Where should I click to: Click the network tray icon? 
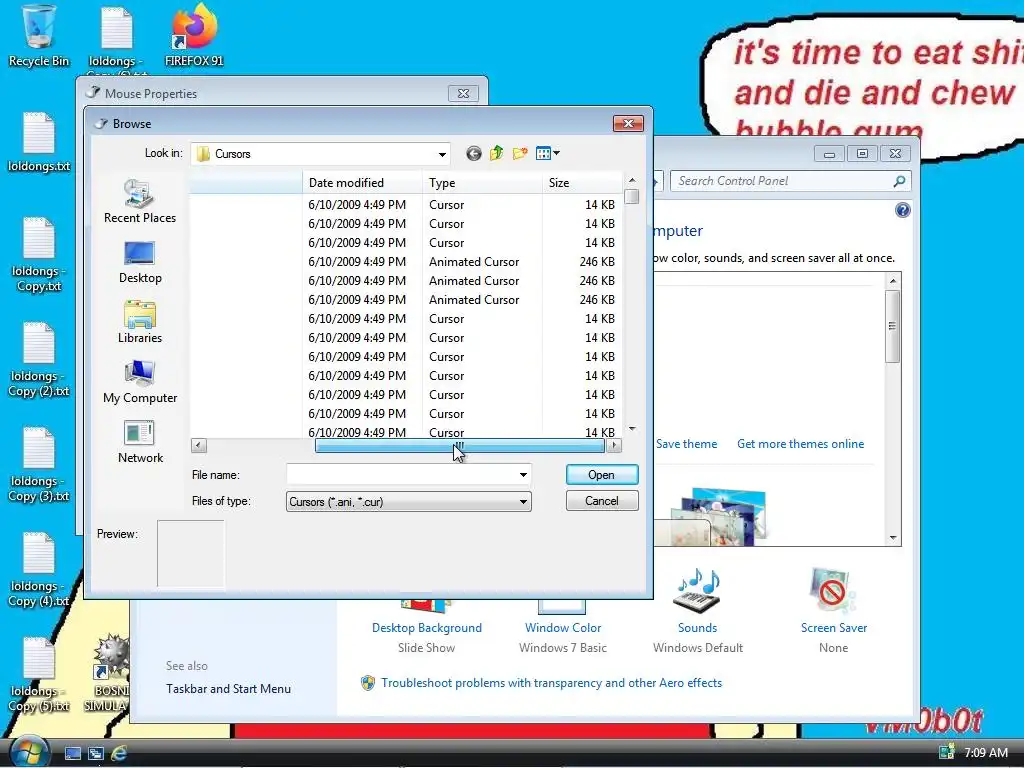point(946,752)
